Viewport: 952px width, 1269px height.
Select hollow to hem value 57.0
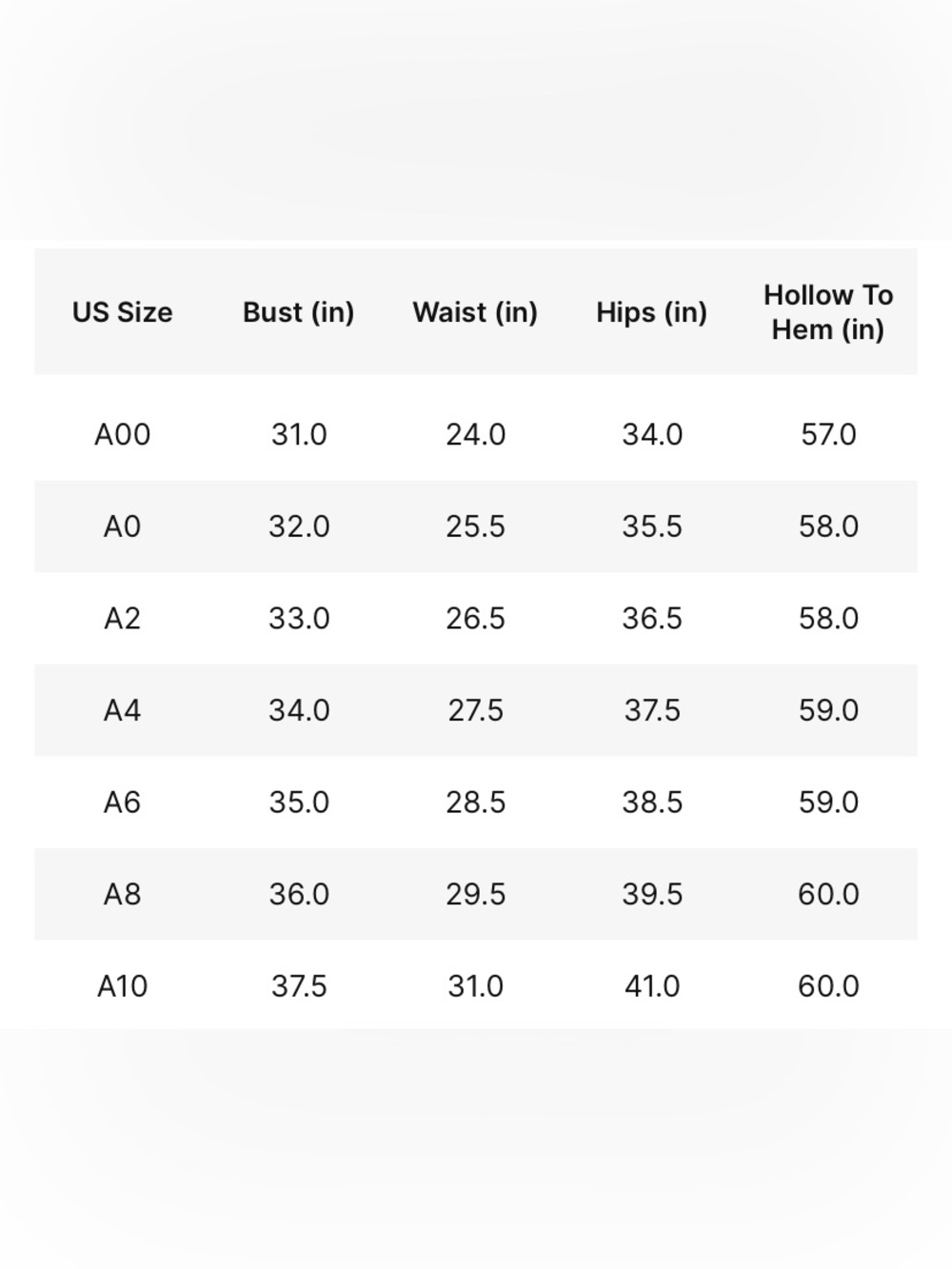828,435
